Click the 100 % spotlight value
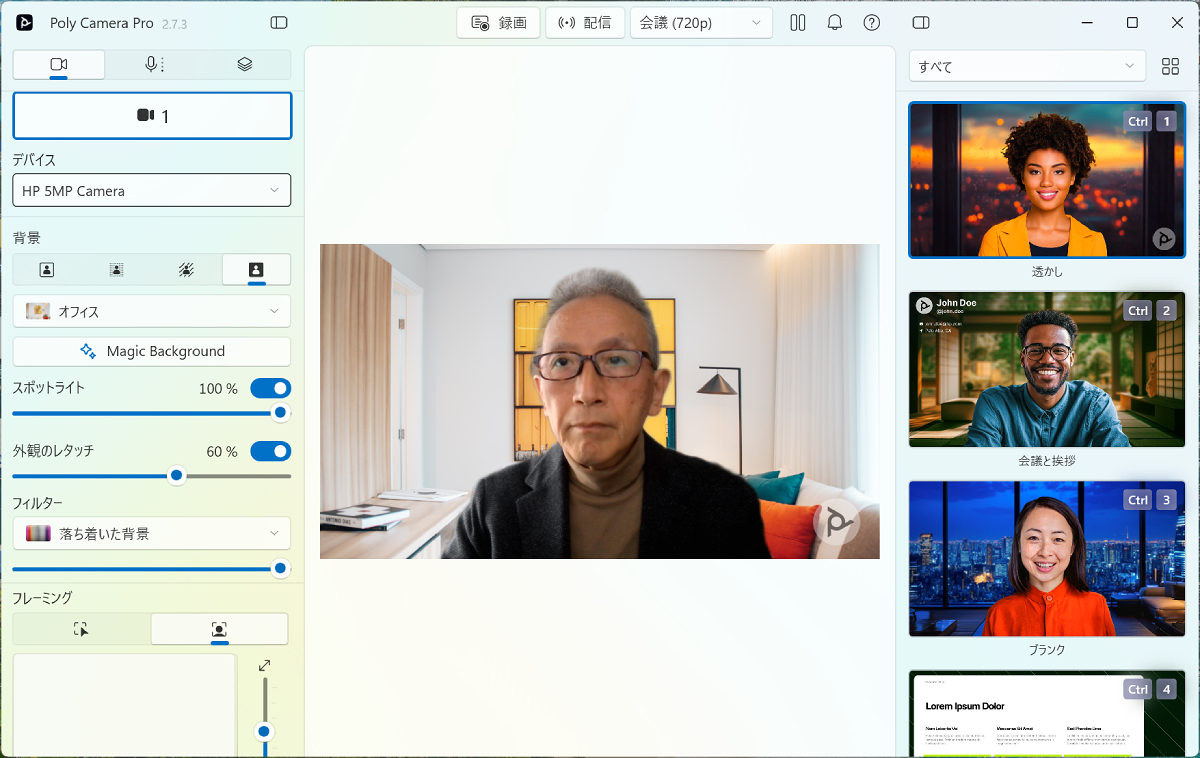The height and width of the screenshot is (758, 1200). point(218,388)
